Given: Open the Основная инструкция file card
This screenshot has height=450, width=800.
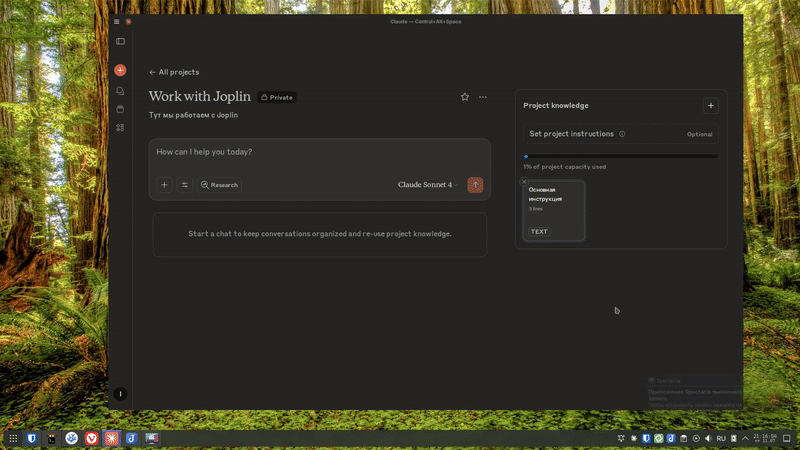Looking at the screenshot, I should (x=554, y=211).
